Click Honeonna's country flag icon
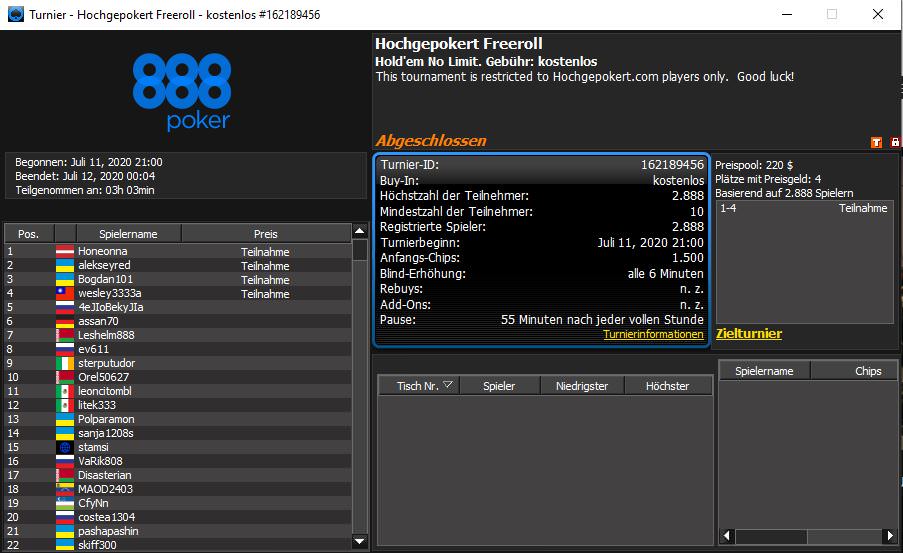 click(x=65, y=252)
